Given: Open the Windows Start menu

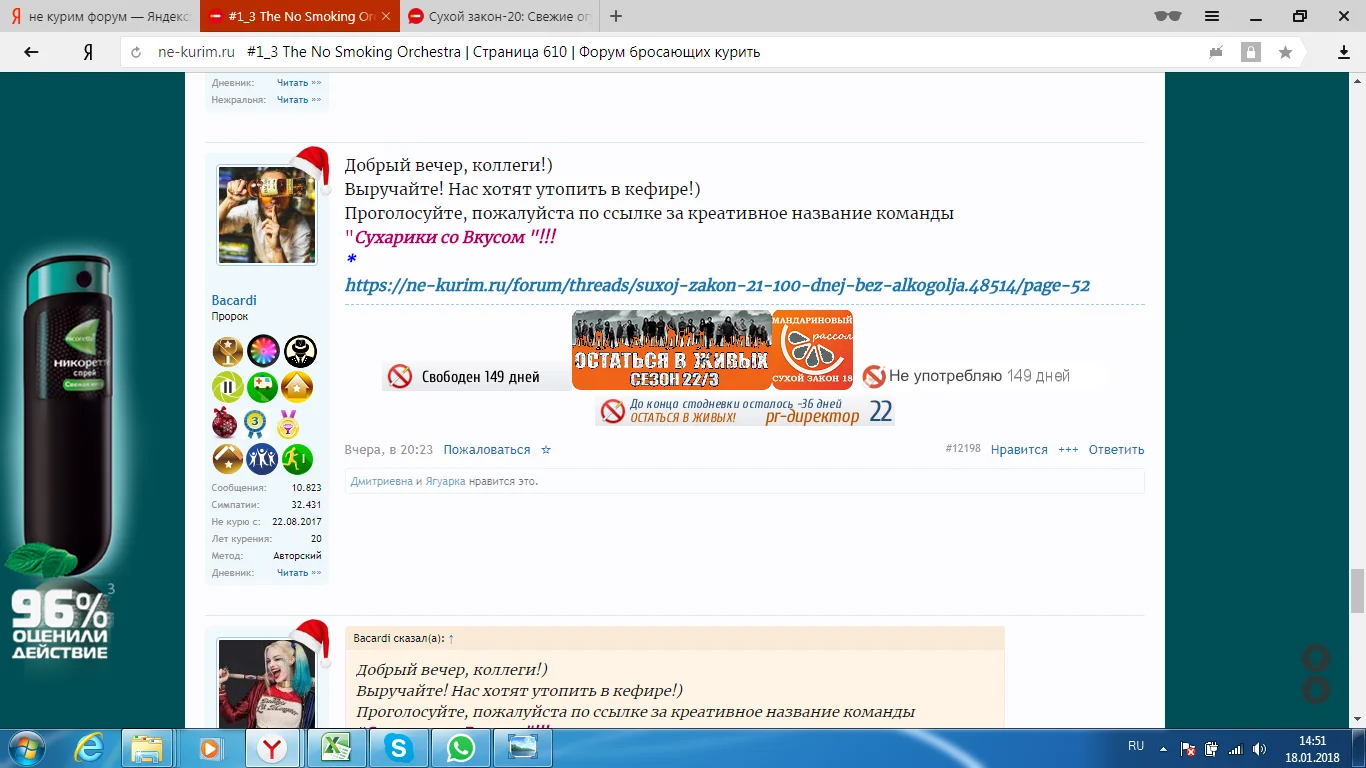Looking at the screenshot, I should (25, 748).
